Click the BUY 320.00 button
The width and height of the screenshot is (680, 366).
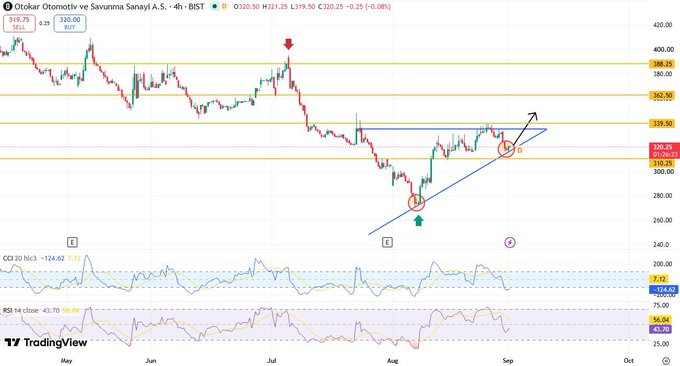[x=70, y=23]
